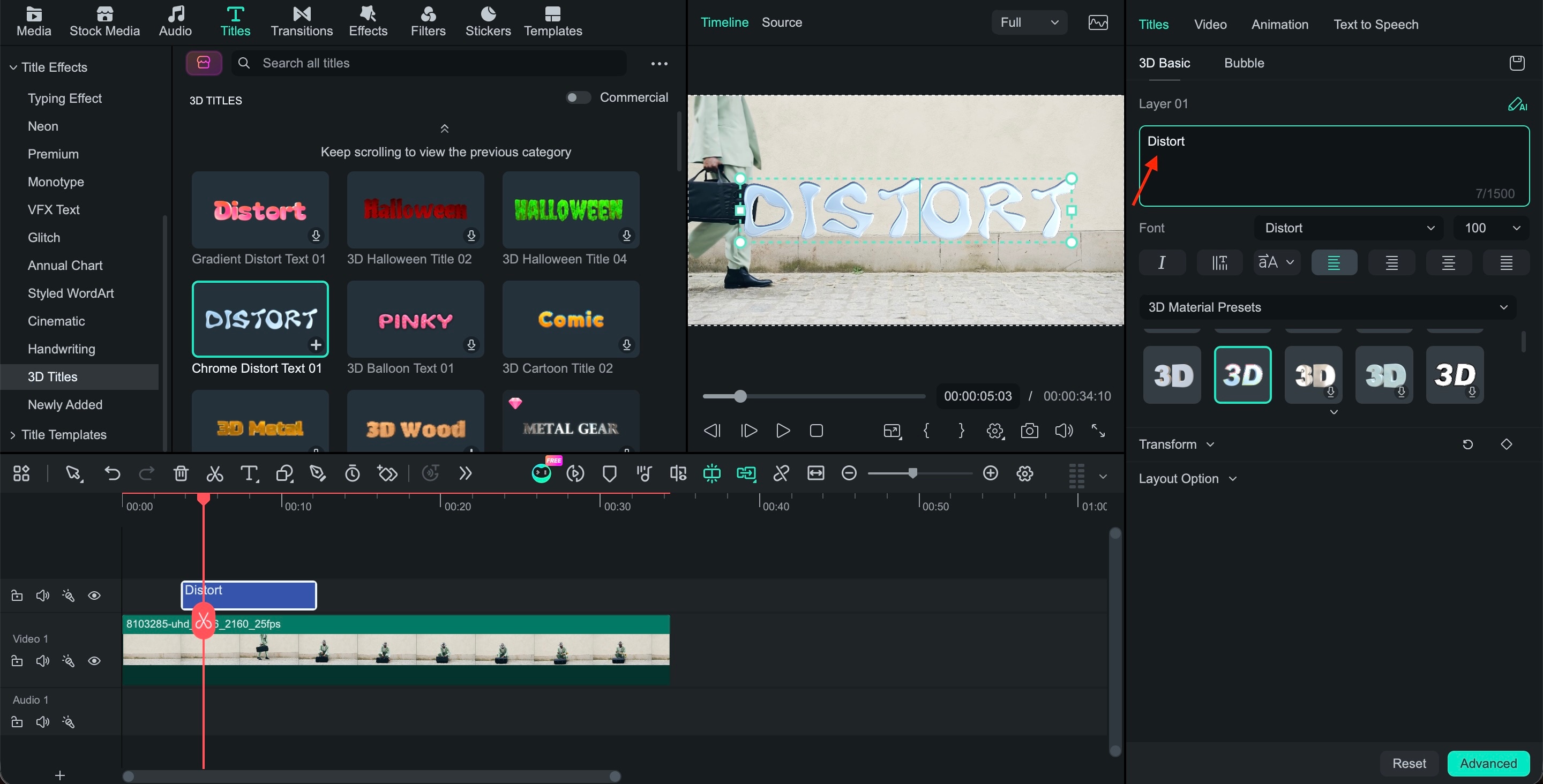Expand the Title Templates tree
Screen dimensions: 1543x784
click(12, 435)
